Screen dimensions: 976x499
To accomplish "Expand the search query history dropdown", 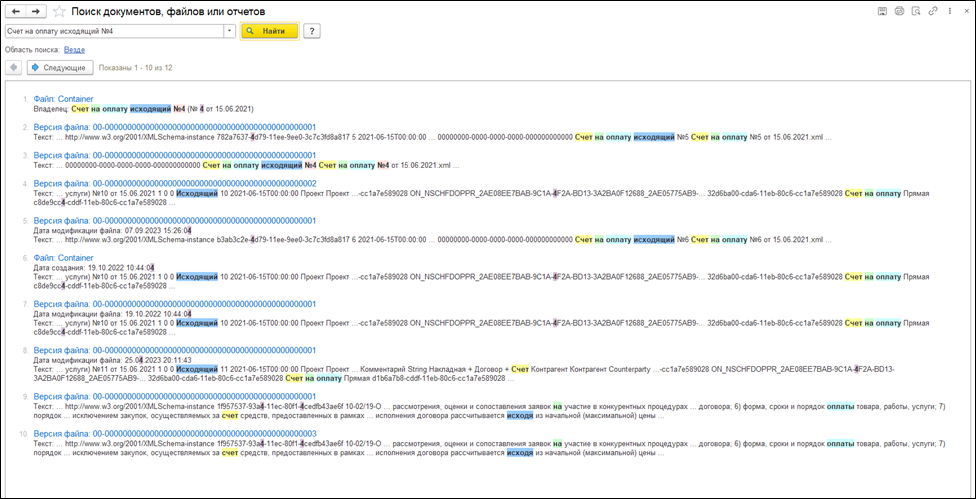I will point(230,31).
